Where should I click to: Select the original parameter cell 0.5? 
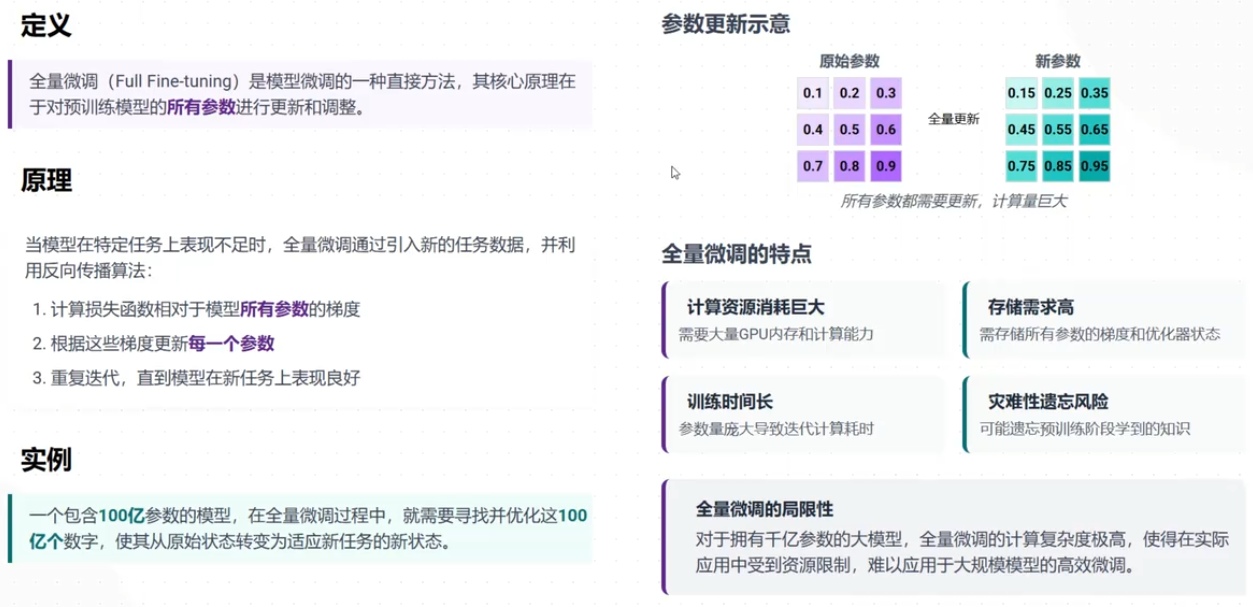tap(849, 130)
